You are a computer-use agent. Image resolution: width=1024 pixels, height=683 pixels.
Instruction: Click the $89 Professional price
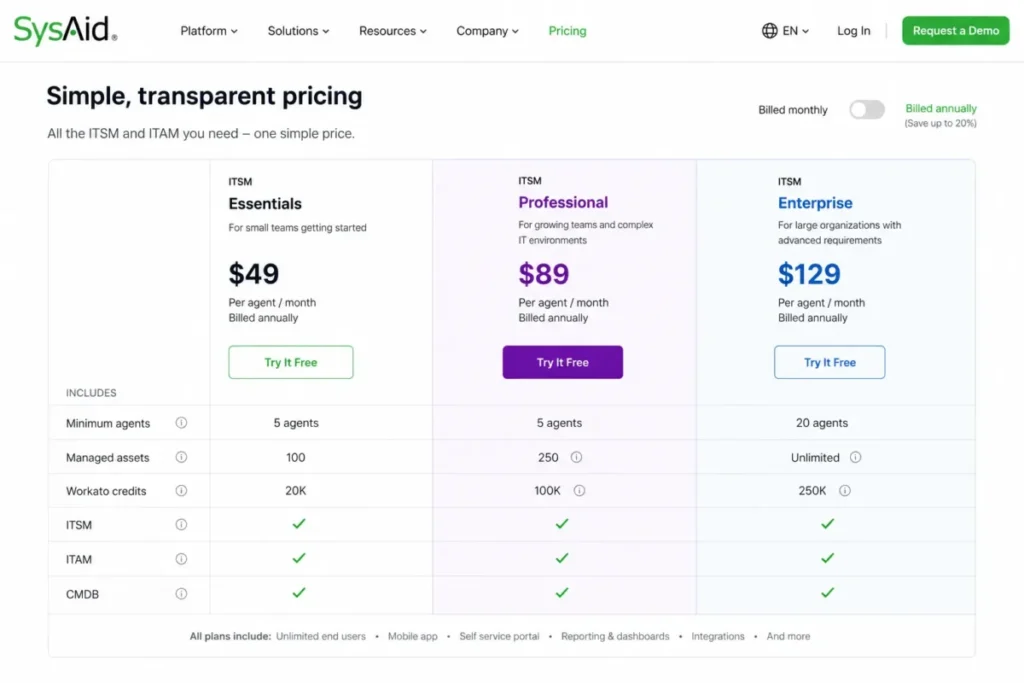(x=543, y=274)
